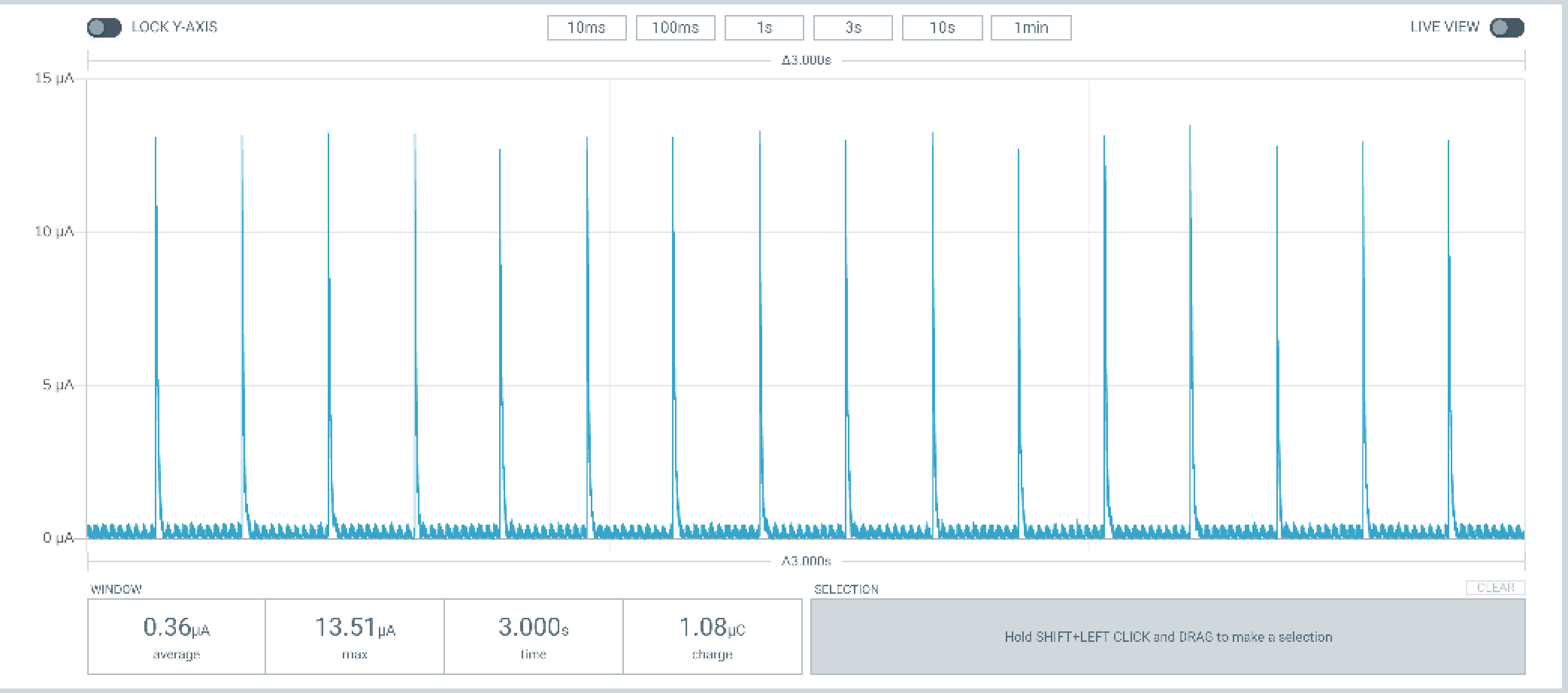Click the 15 µA axis label

tap(54, 78)
